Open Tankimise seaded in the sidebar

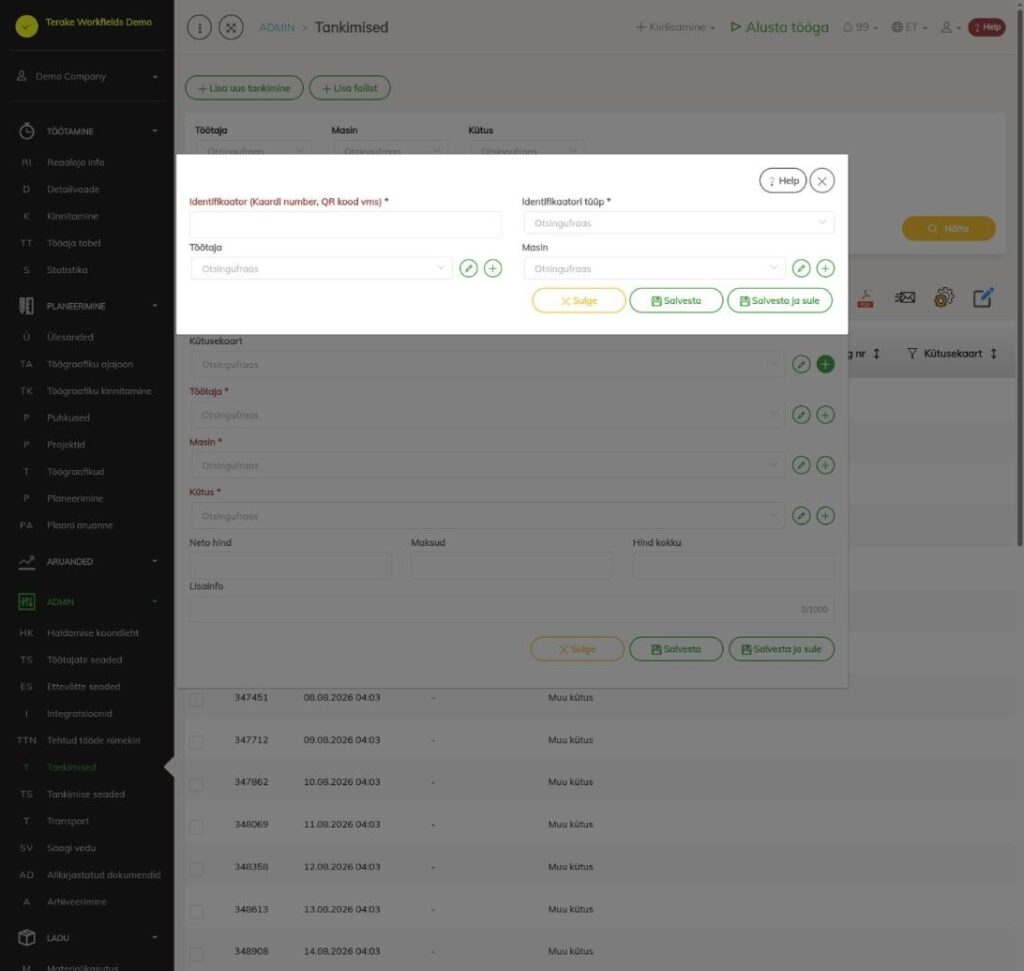tap(86, 794)
